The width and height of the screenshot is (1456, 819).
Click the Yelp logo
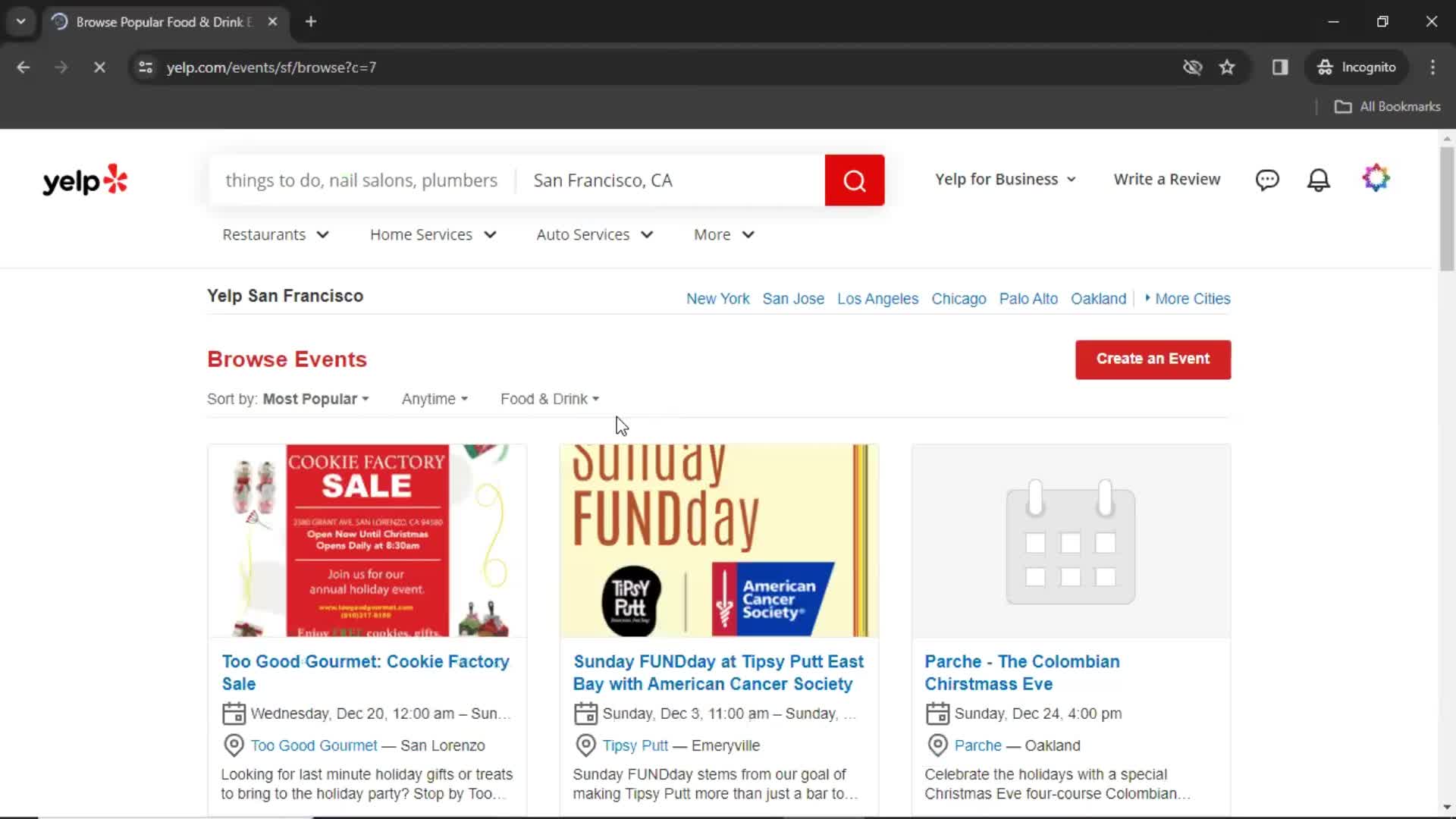[x=85, y=180]
